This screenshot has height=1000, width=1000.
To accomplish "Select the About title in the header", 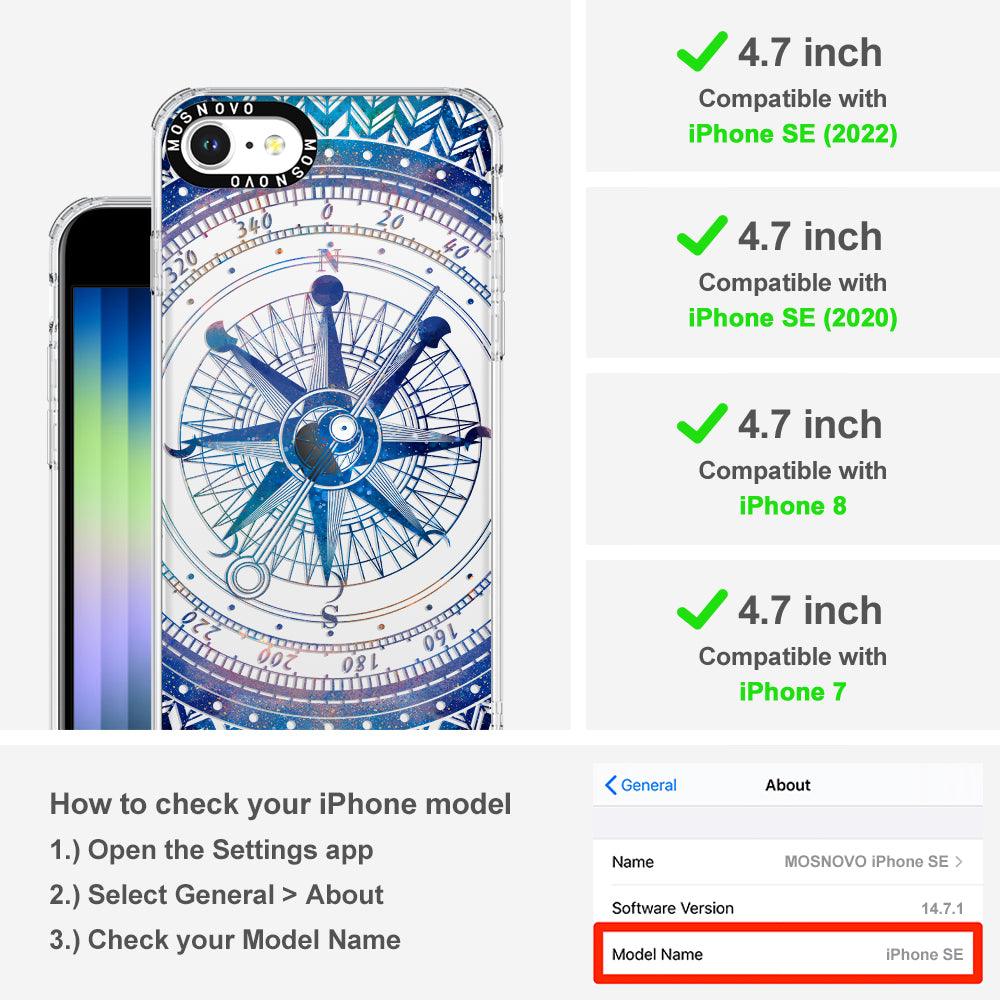I will click(x=788, y=785).
